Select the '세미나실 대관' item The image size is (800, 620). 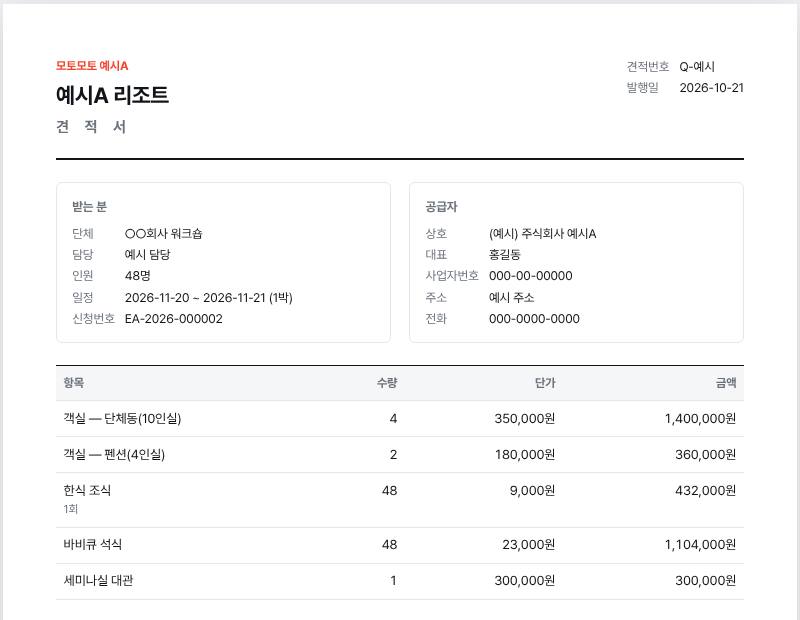[98, 581]
